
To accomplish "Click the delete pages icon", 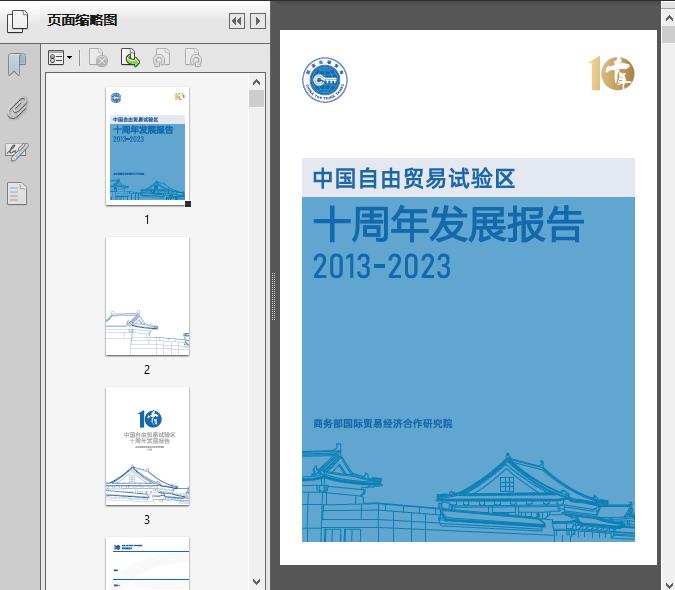I will [x=98, y=58].
